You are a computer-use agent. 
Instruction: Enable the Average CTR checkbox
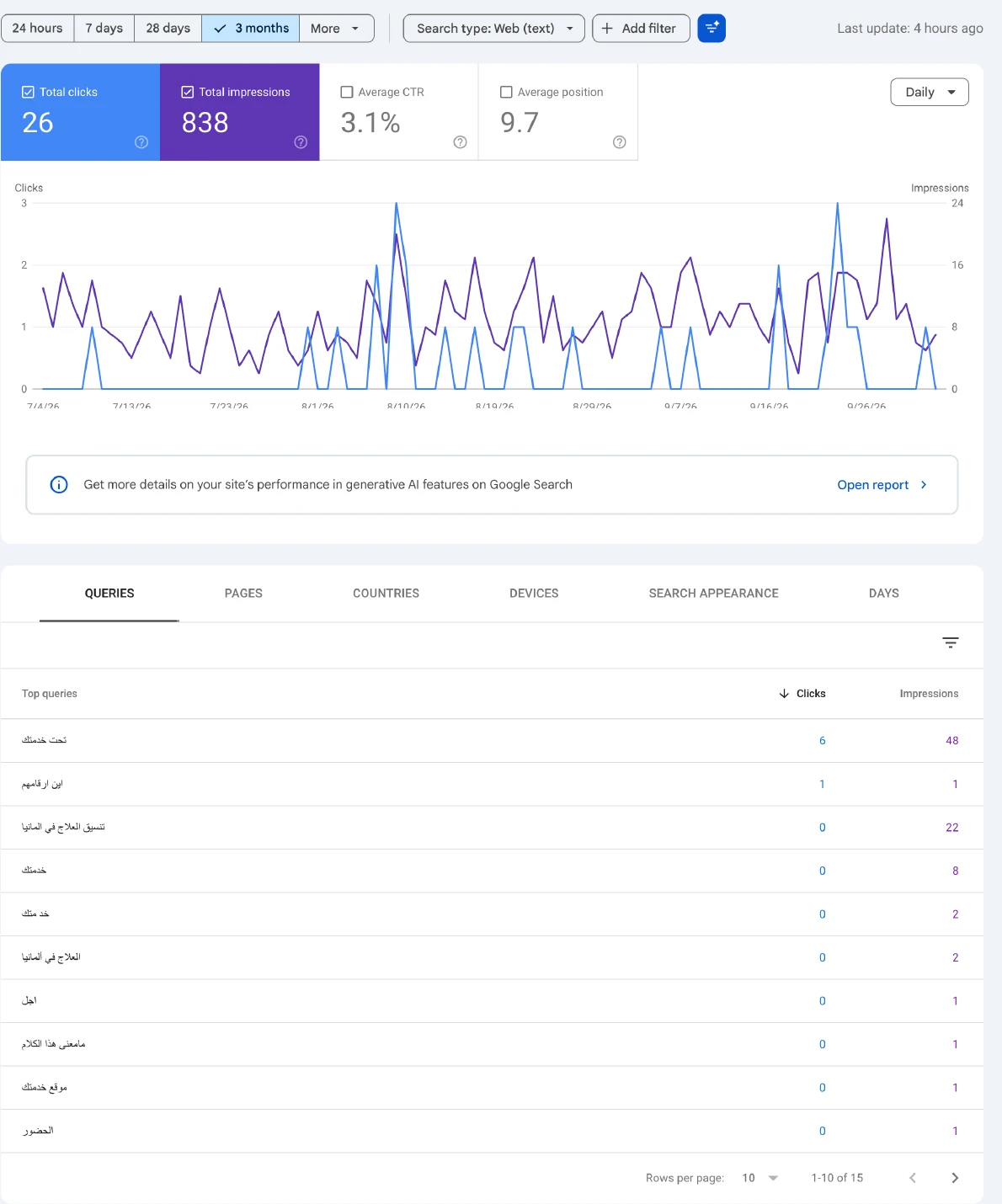coord(347,92)
